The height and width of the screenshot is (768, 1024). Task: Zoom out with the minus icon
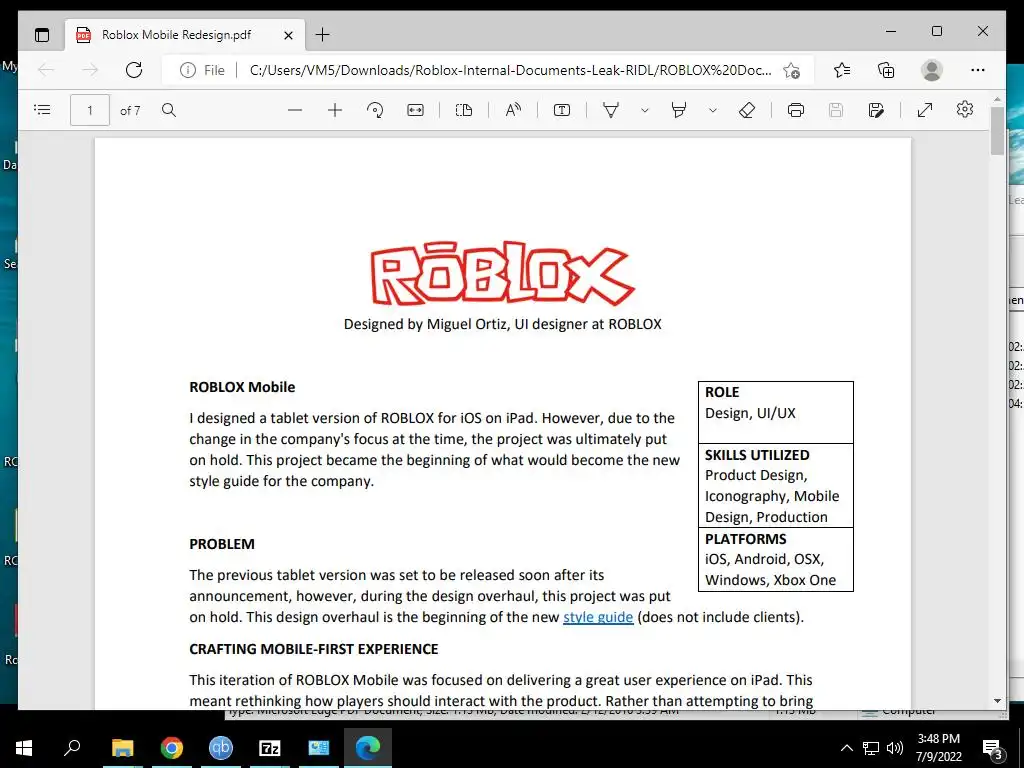pyautogui.click(x=295, y=110)
